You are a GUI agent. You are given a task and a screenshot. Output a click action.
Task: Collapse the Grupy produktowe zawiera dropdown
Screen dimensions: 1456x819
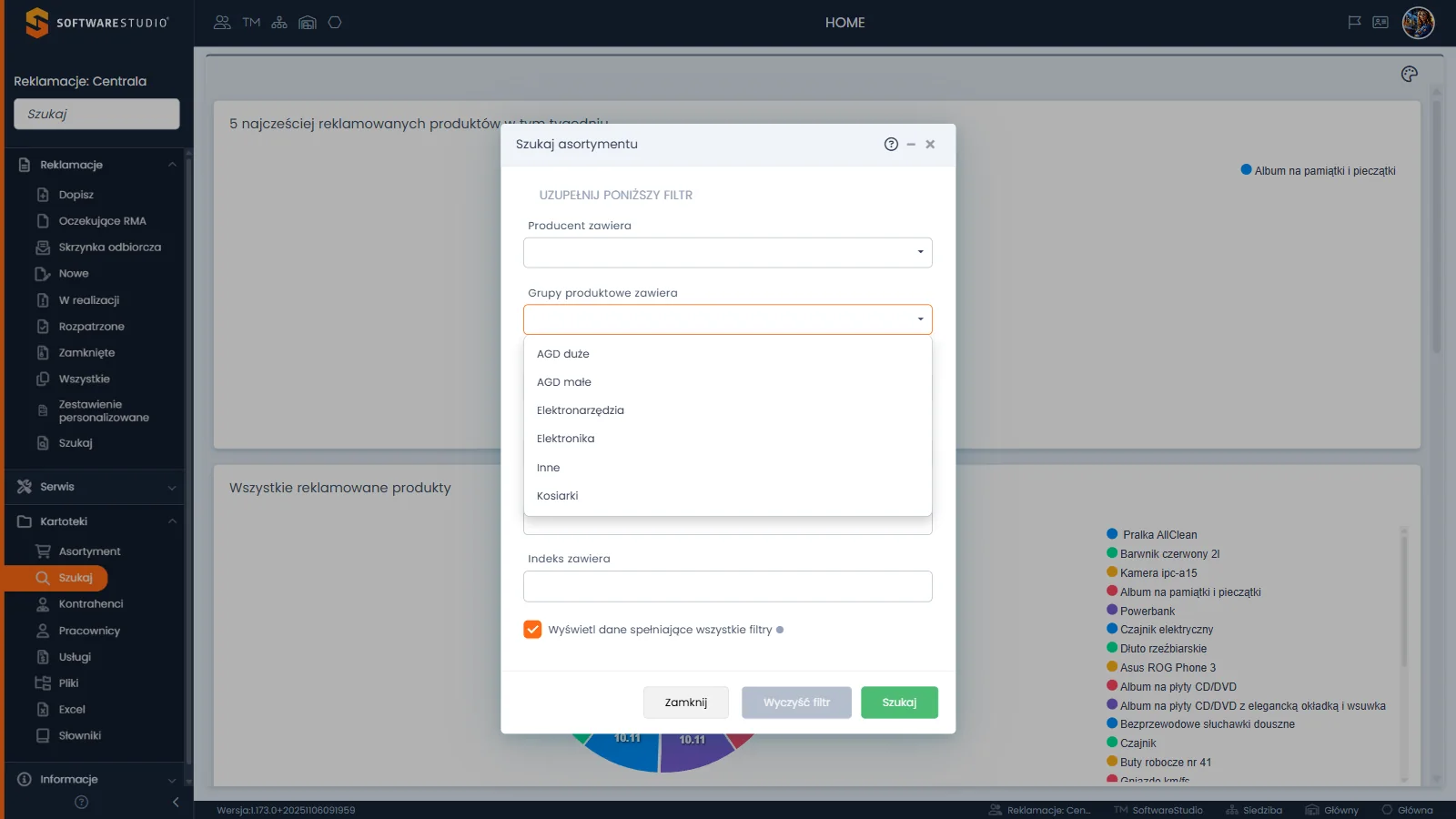[921, 319]
